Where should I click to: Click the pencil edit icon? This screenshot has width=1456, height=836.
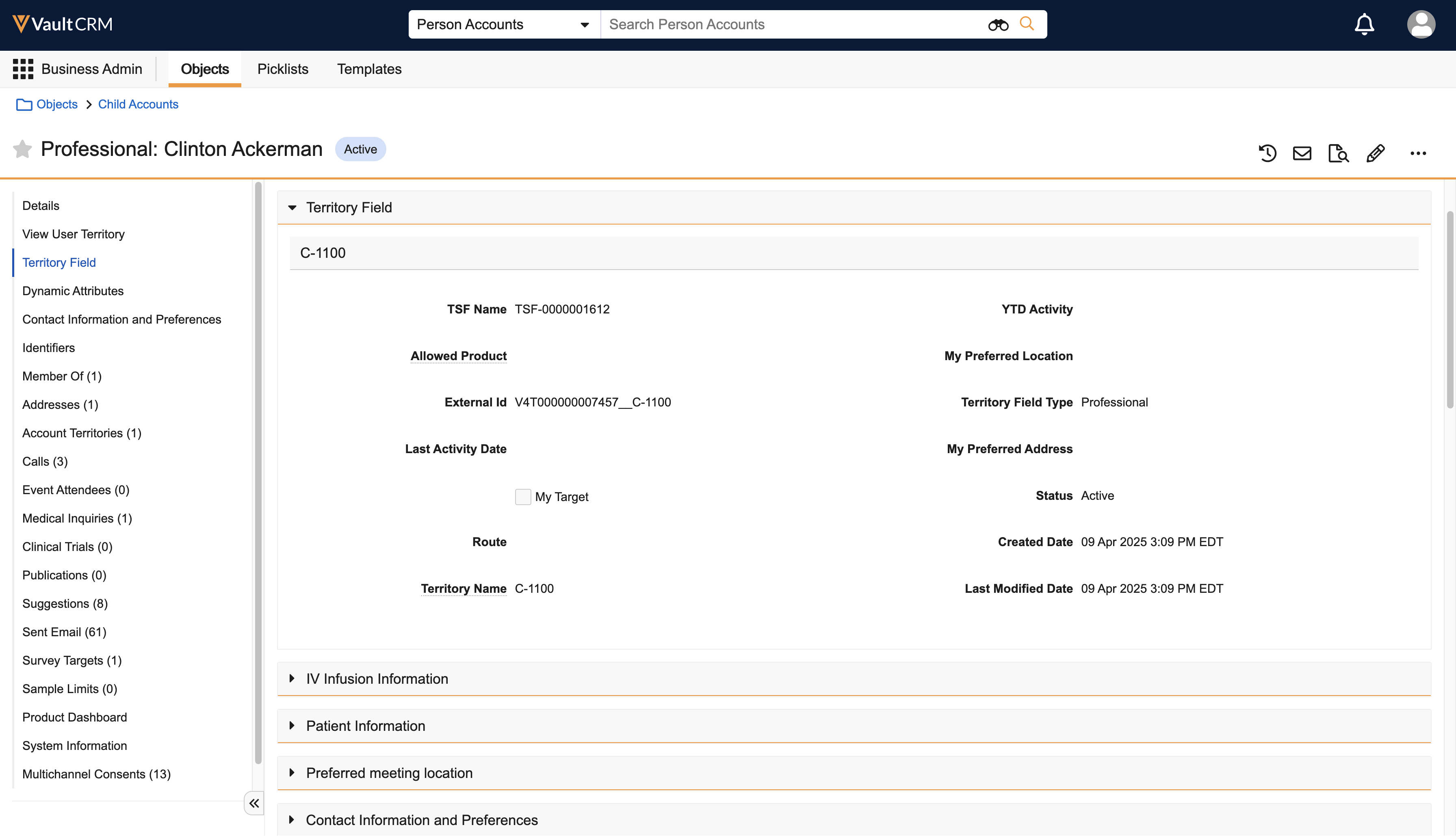(x=1375, y=153)
